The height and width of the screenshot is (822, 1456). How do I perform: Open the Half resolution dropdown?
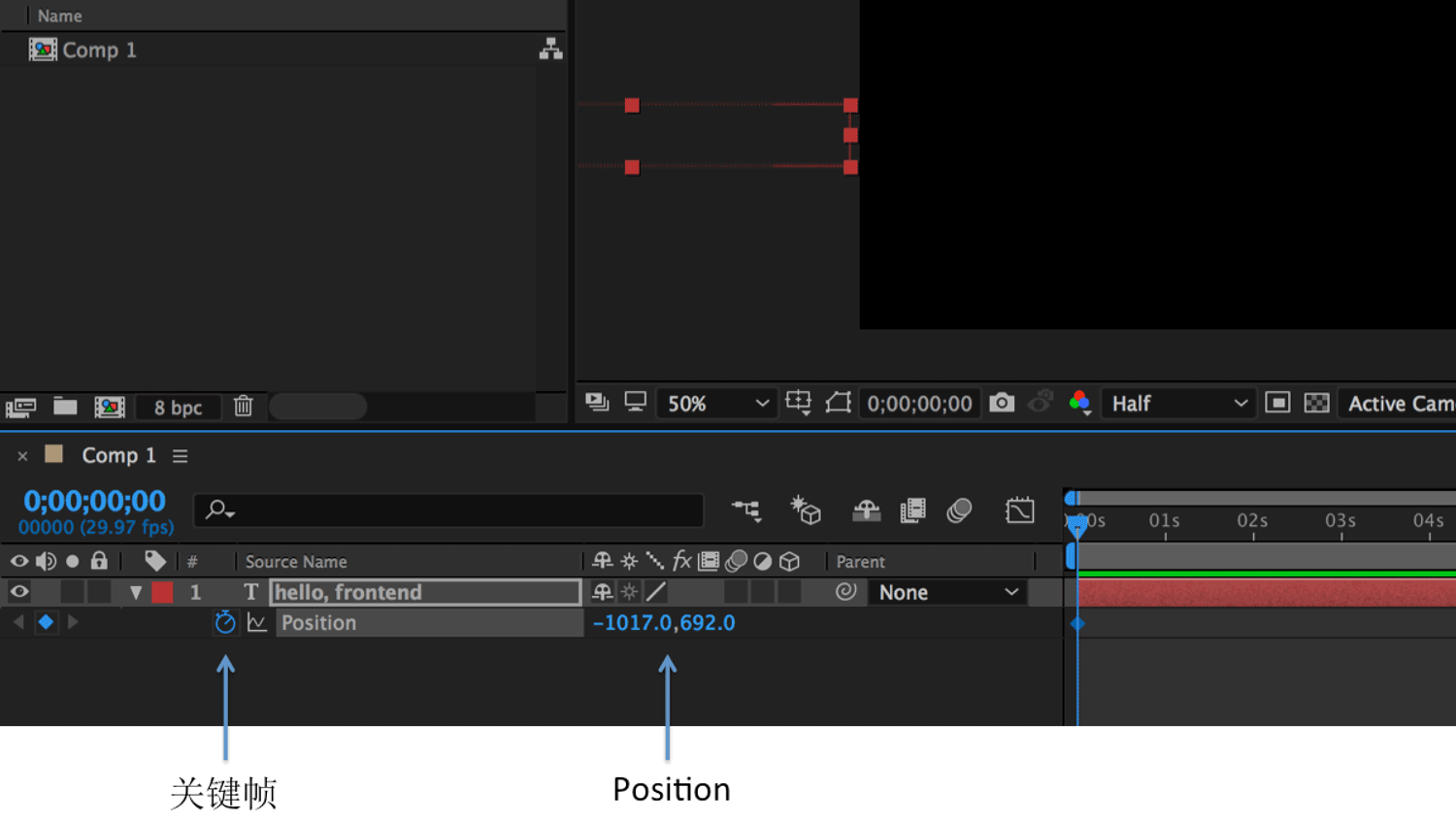[1178, 403]
